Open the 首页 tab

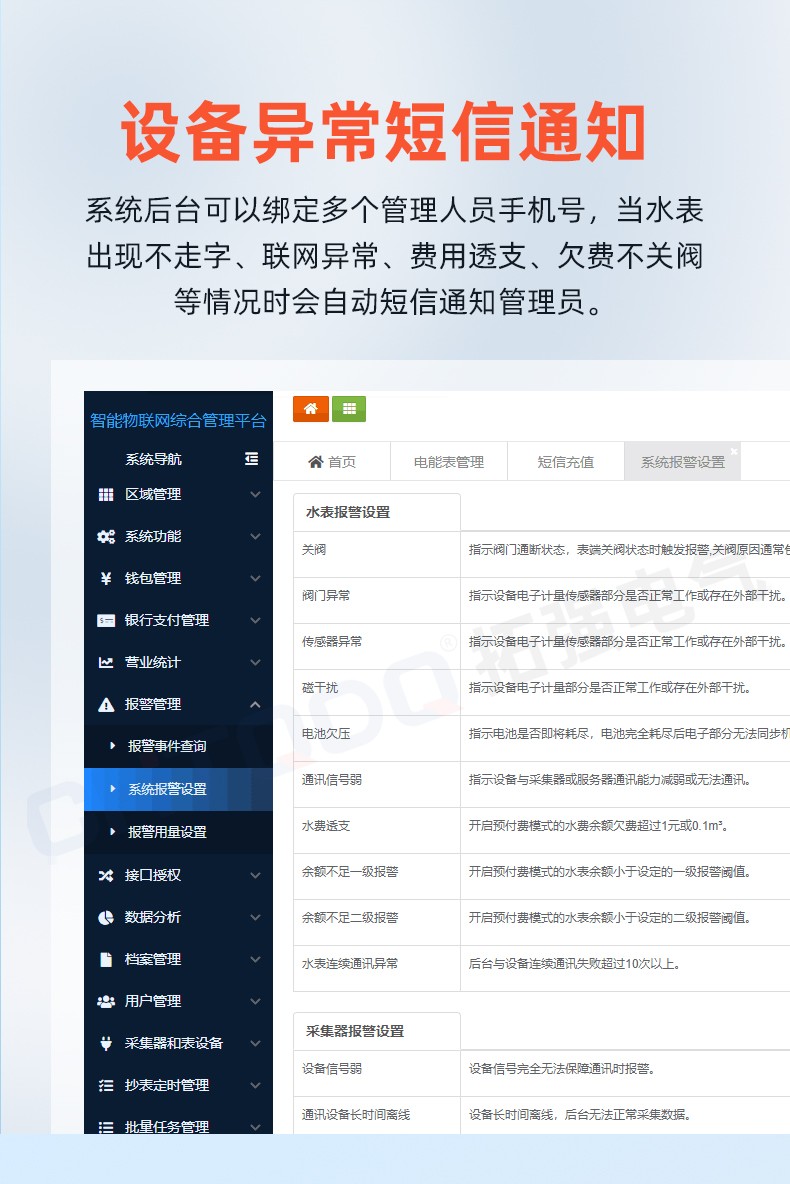[332, 462]
